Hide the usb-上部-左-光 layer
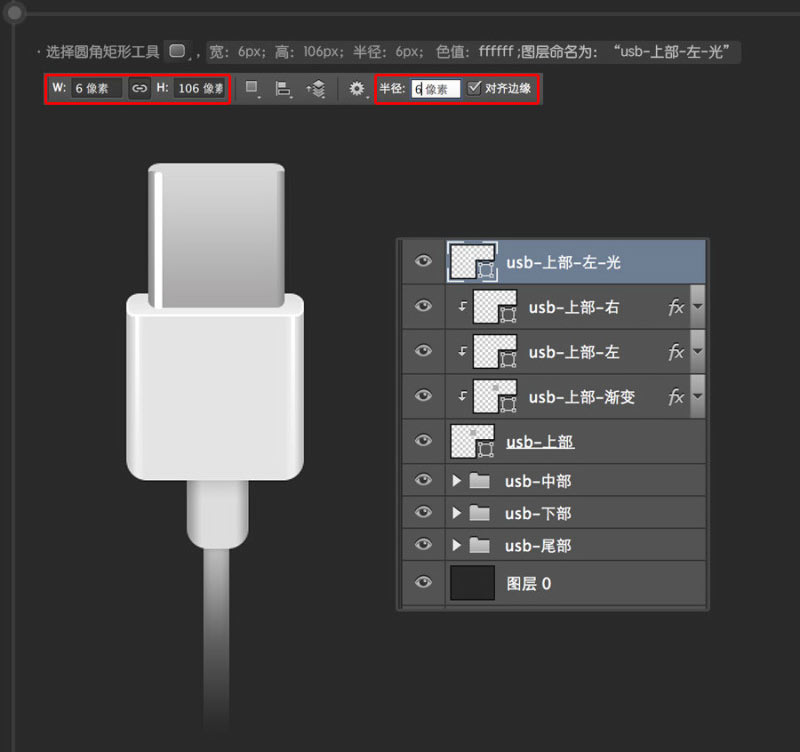This screenshot has height=752, width=800. click(x=423, y=260)
